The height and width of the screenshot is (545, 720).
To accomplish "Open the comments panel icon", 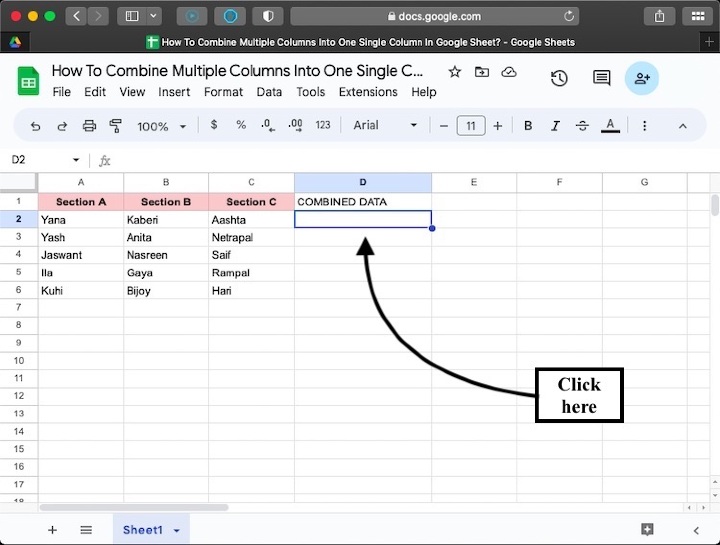I will (601, 79).
